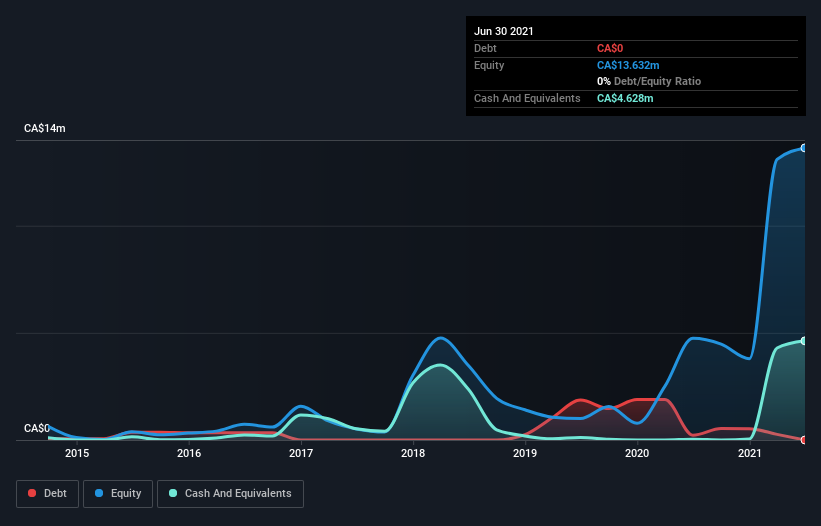Image resolution: width=821 pixels, height=526 pixels.
Task: Click the CA$0 y-axis label
Action: point(37,428)
